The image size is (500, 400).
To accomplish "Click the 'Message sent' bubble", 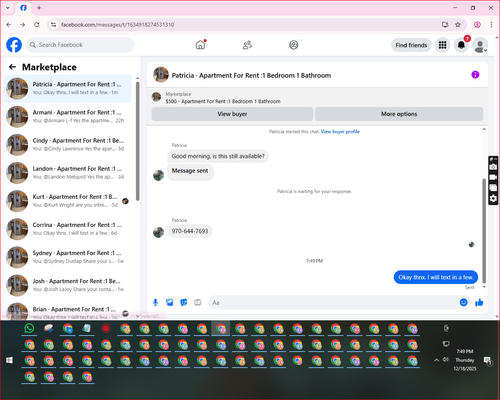I will (190, 172).
